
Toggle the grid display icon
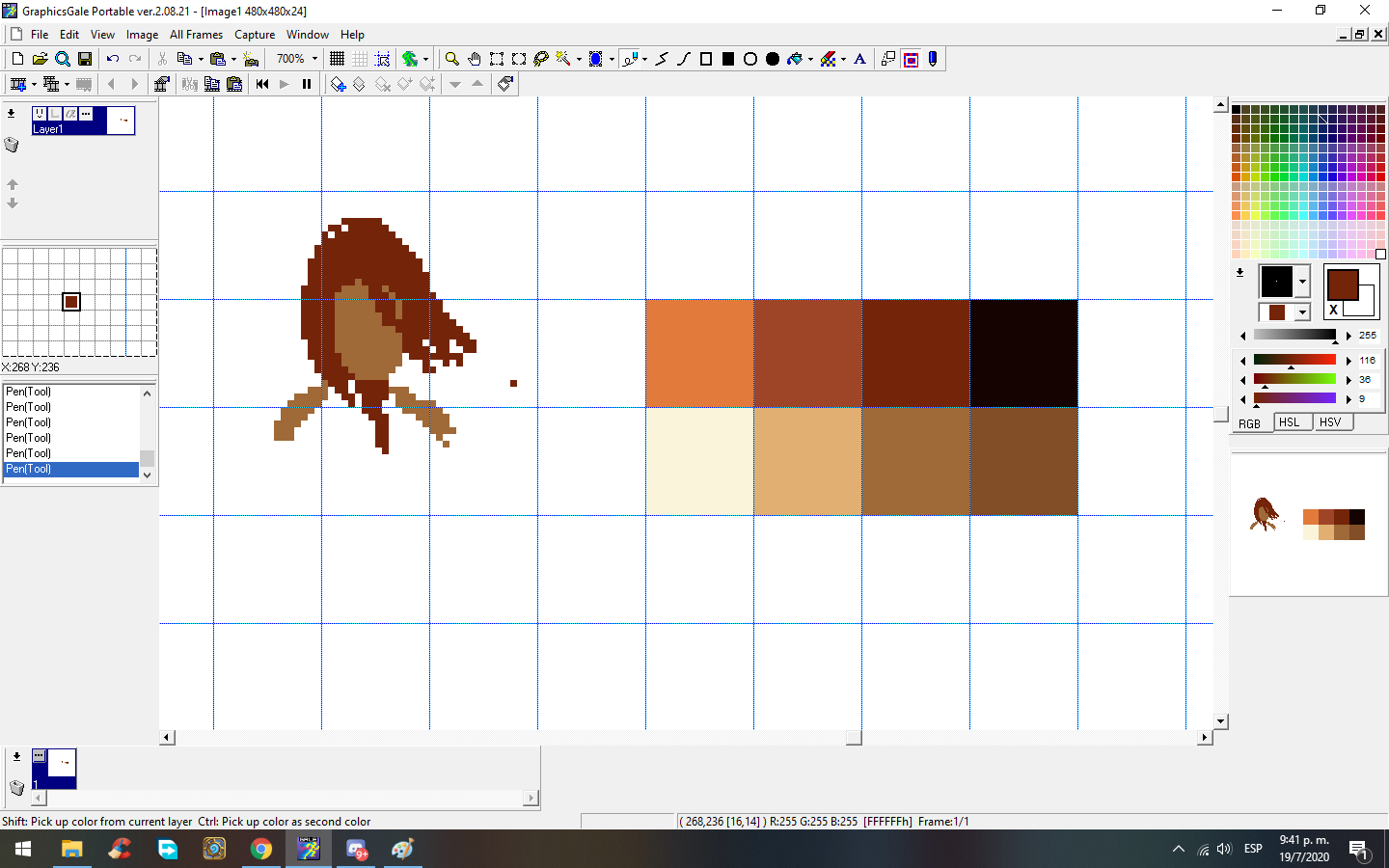click(337, 59)
